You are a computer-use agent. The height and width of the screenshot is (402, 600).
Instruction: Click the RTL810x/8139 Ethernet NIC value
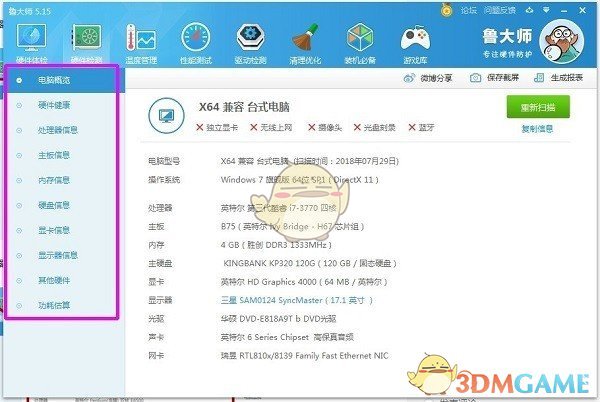[304, 356]
